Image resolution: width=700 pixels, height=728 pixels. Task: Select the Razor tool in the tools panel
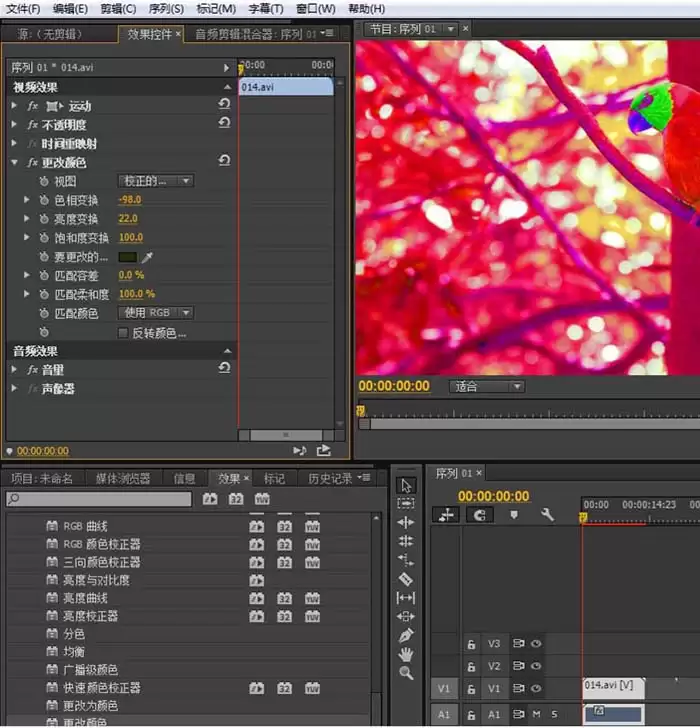(x=405, y=578)
